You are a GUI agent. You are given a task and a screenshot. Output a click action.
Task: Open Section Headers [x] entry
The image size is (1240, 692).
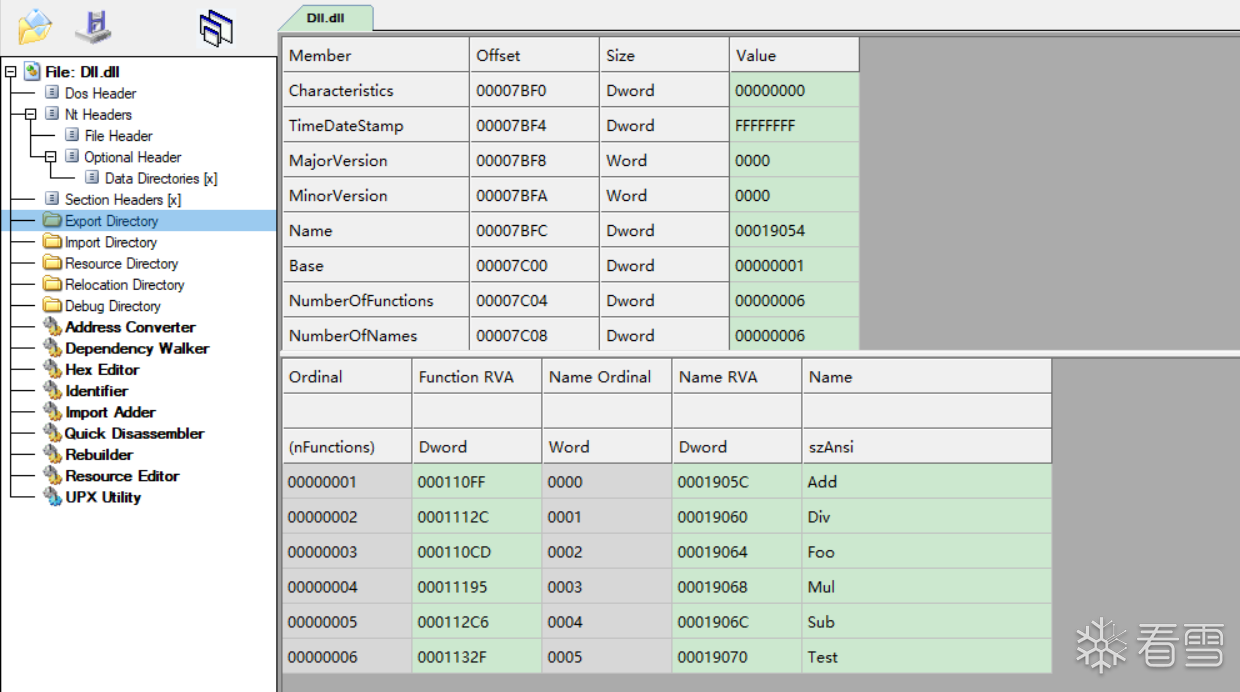pos(122,200)
